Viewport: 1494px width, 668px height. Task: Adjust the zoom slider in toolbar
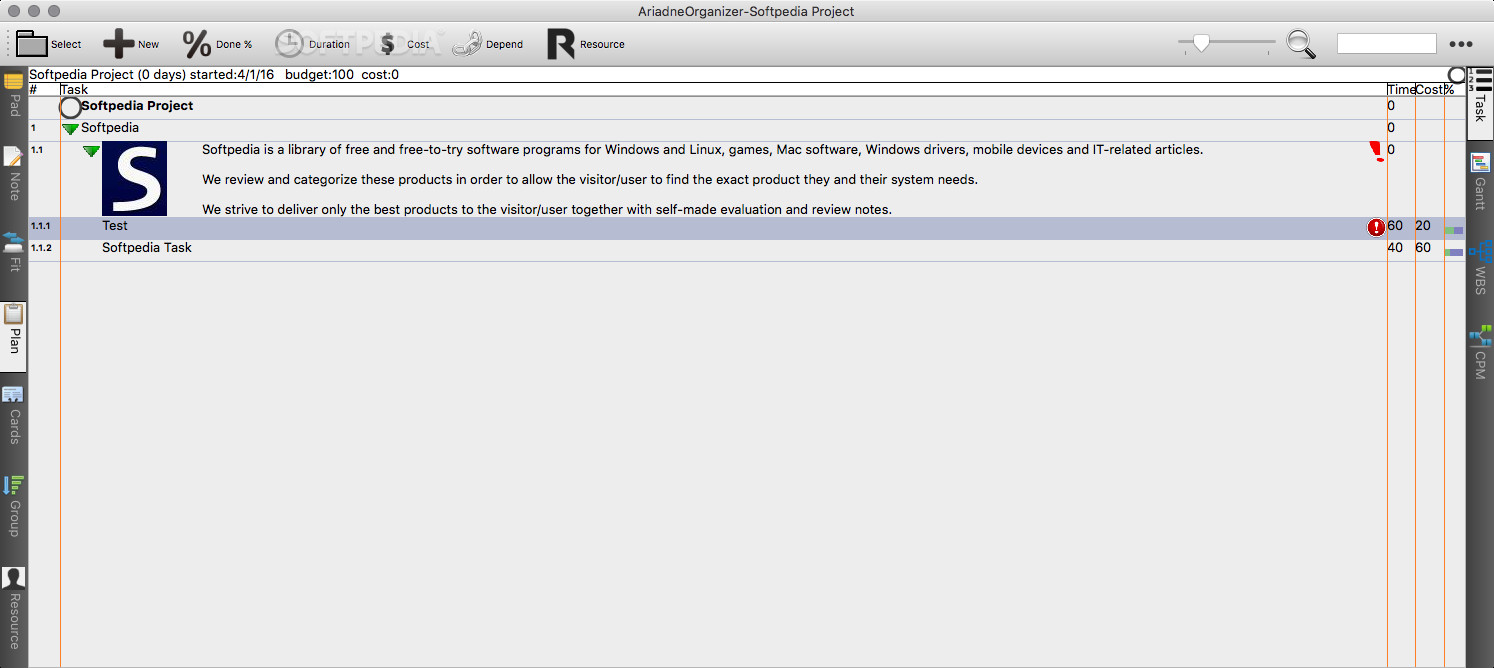pos(1201,42)
